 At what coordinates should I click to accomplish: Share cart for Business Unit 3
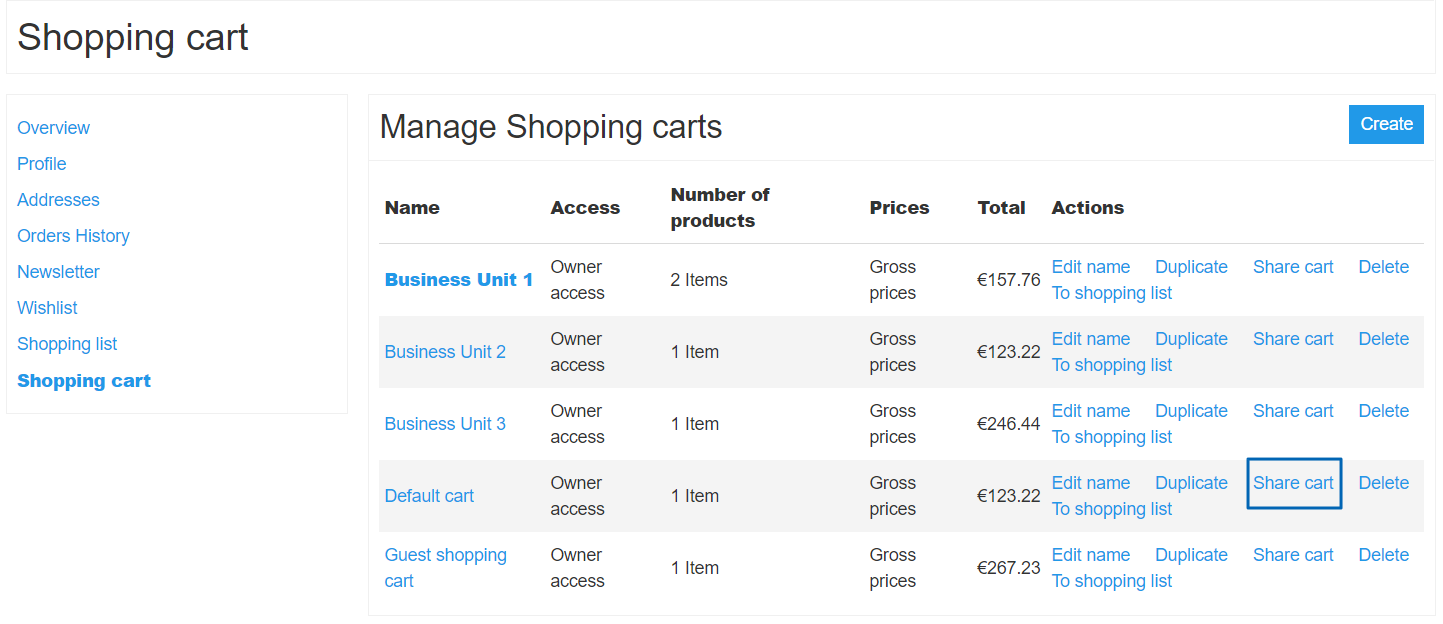[1293, 411]
